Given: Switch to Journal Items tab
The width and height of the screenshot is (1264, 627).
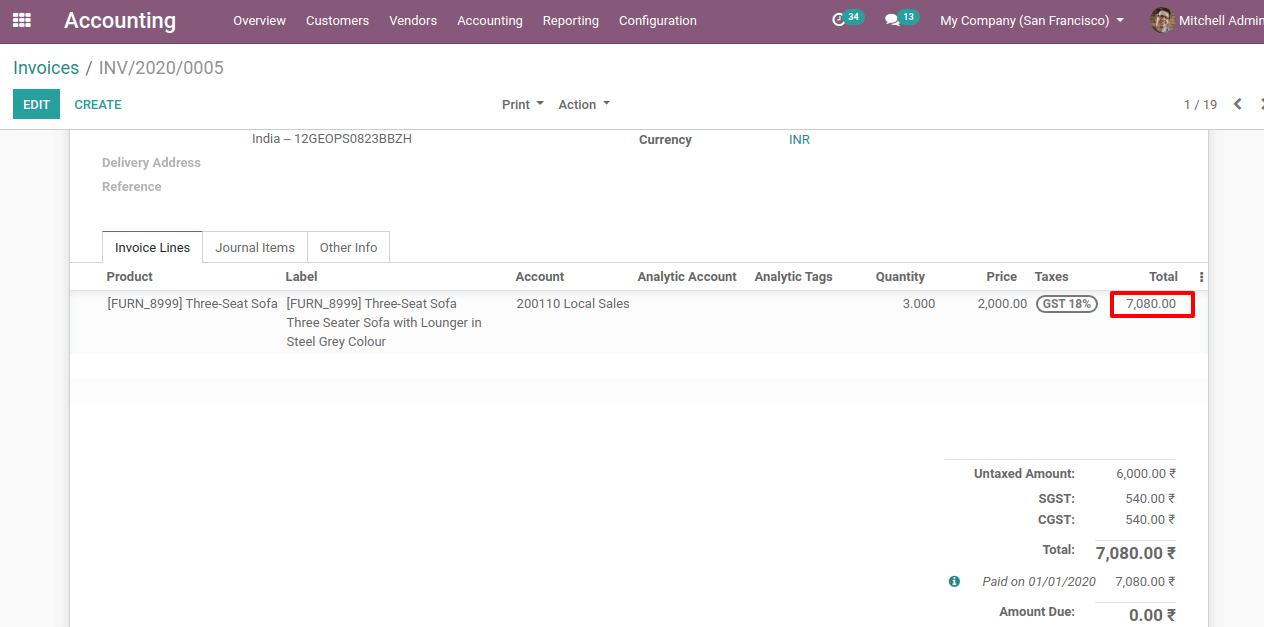Looking at the screenshot, I should point(255,247).
